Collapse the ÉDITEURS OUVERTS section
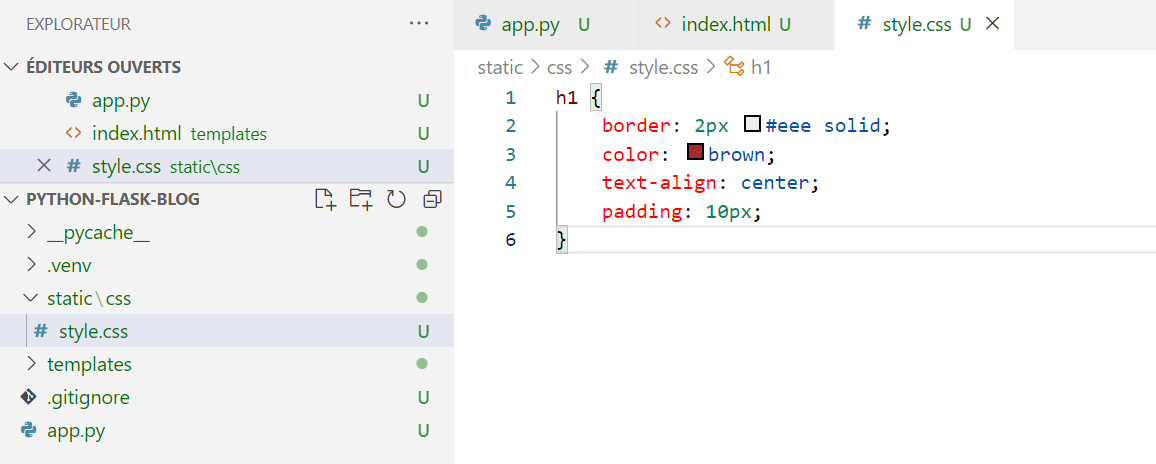This screenshot has height=464, width=1156. pyautogui.click(x=12, y=67)
